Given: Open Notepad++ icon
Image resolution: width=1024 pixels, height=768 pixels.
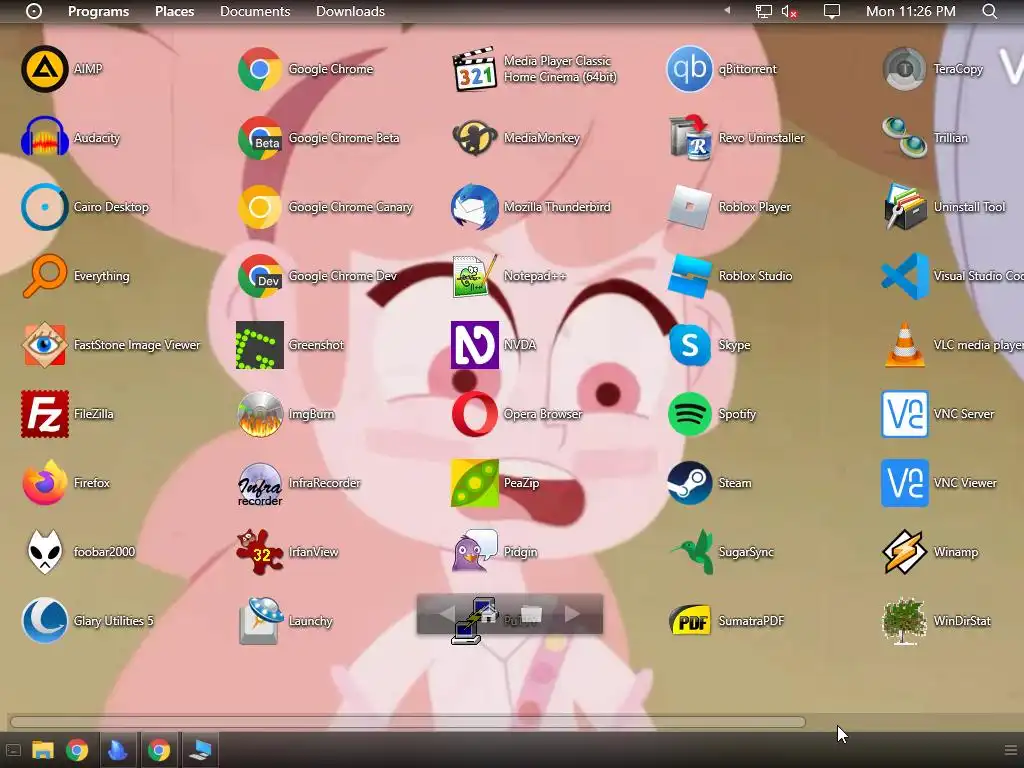Looking at the screenshot, I should click(x=475, y=276).
